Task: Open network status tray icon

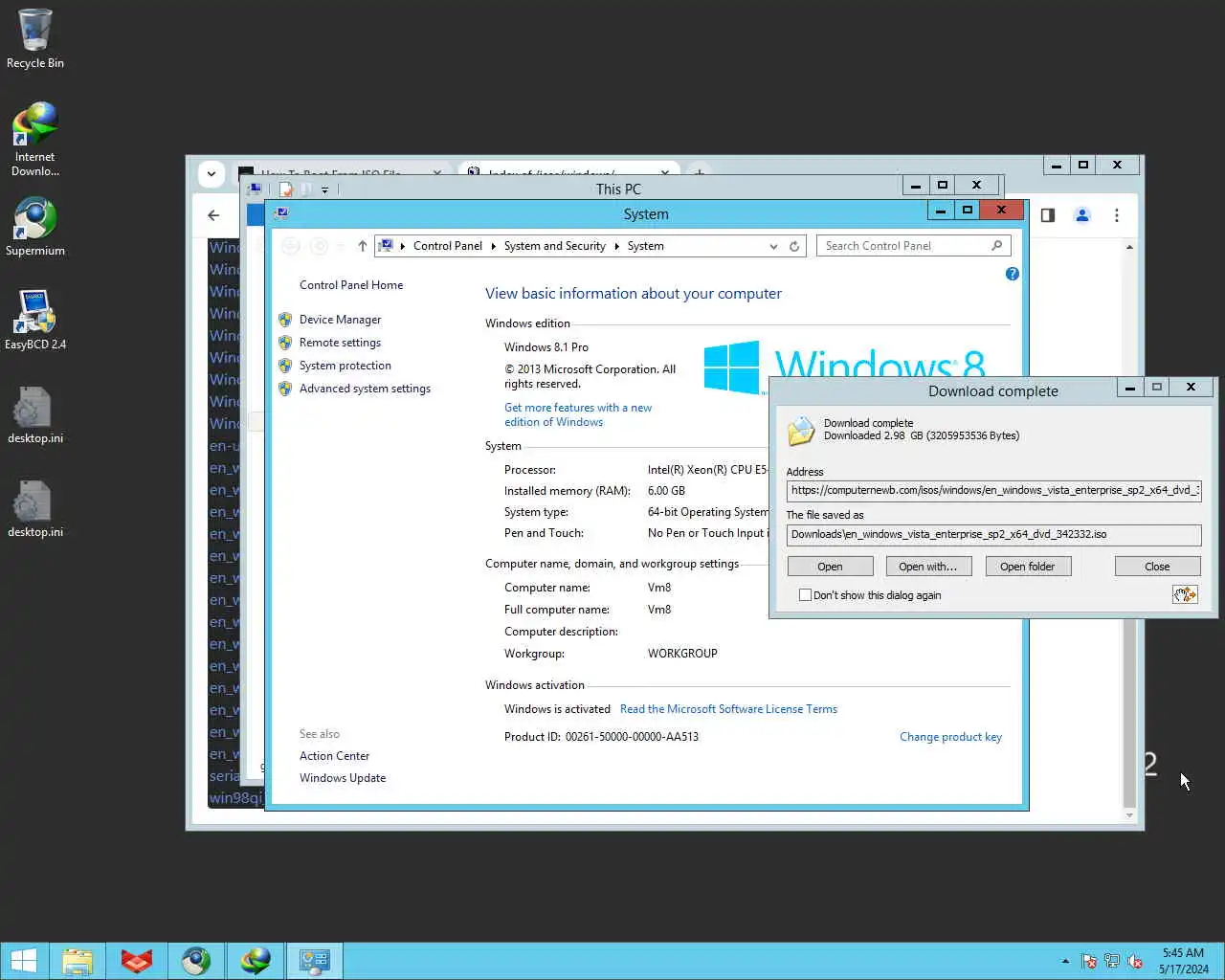Action: [x=1111, y=961]
